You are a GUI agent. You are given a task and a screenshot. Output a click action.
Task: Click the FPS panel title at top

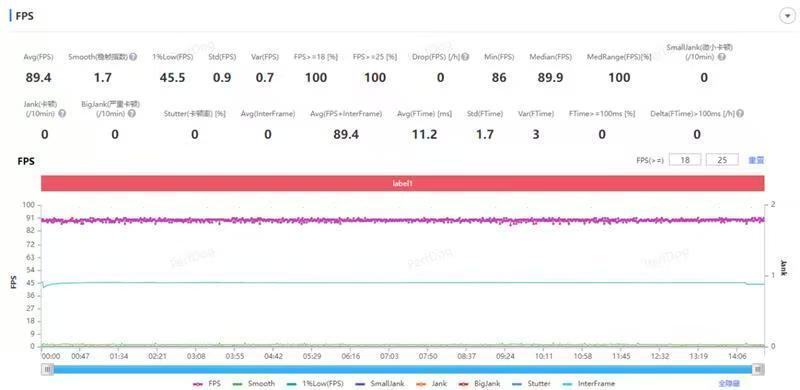[25, 15]
